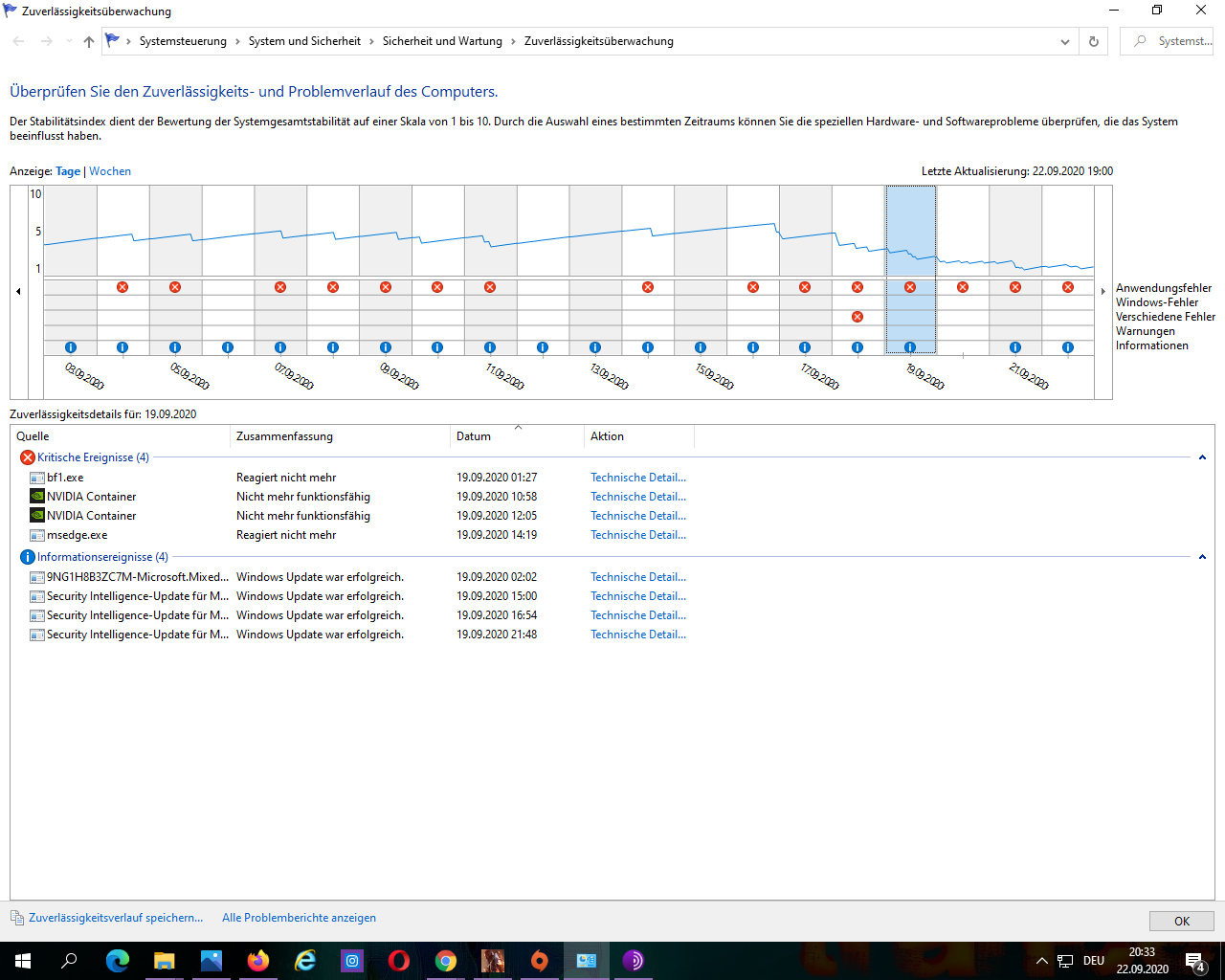
Task: Select information icon on 12.09.2020
Action: pos(543,347)
